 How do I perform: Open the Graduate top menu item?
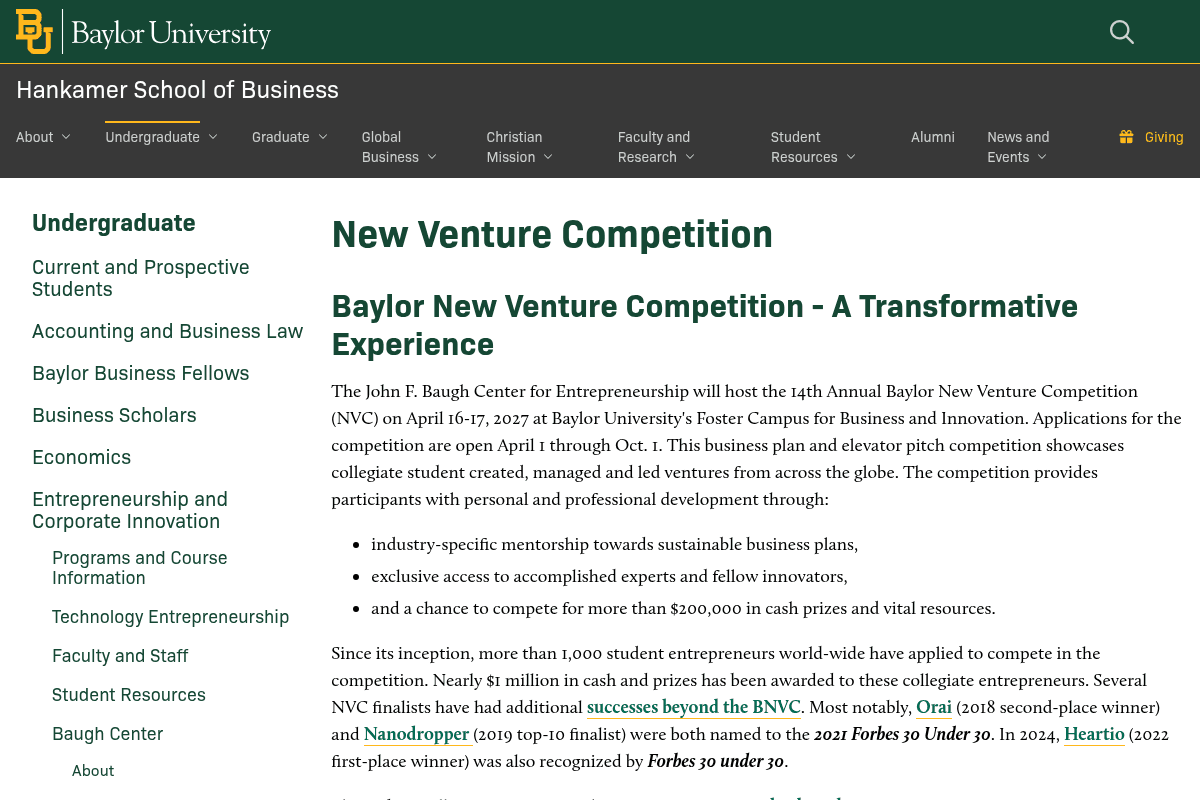[281, 137]
